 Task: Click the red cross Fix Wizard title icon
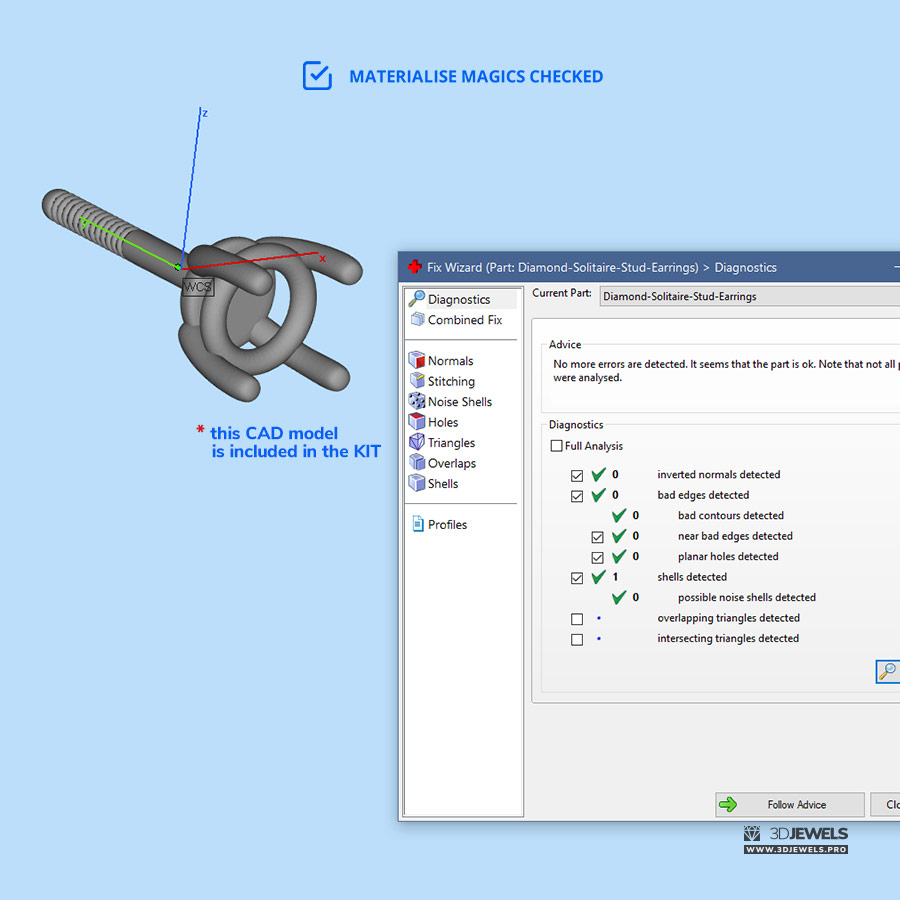[x=414, y=267]
